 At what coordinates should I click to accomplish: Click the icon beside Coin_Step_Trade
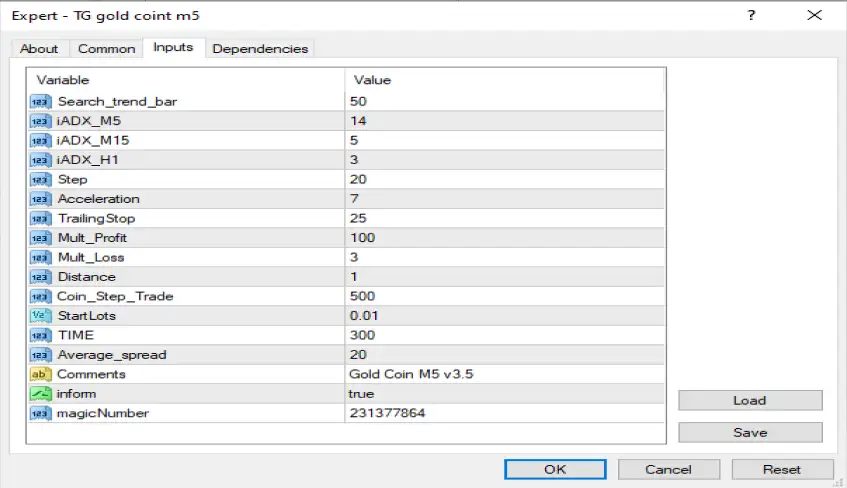41,296
